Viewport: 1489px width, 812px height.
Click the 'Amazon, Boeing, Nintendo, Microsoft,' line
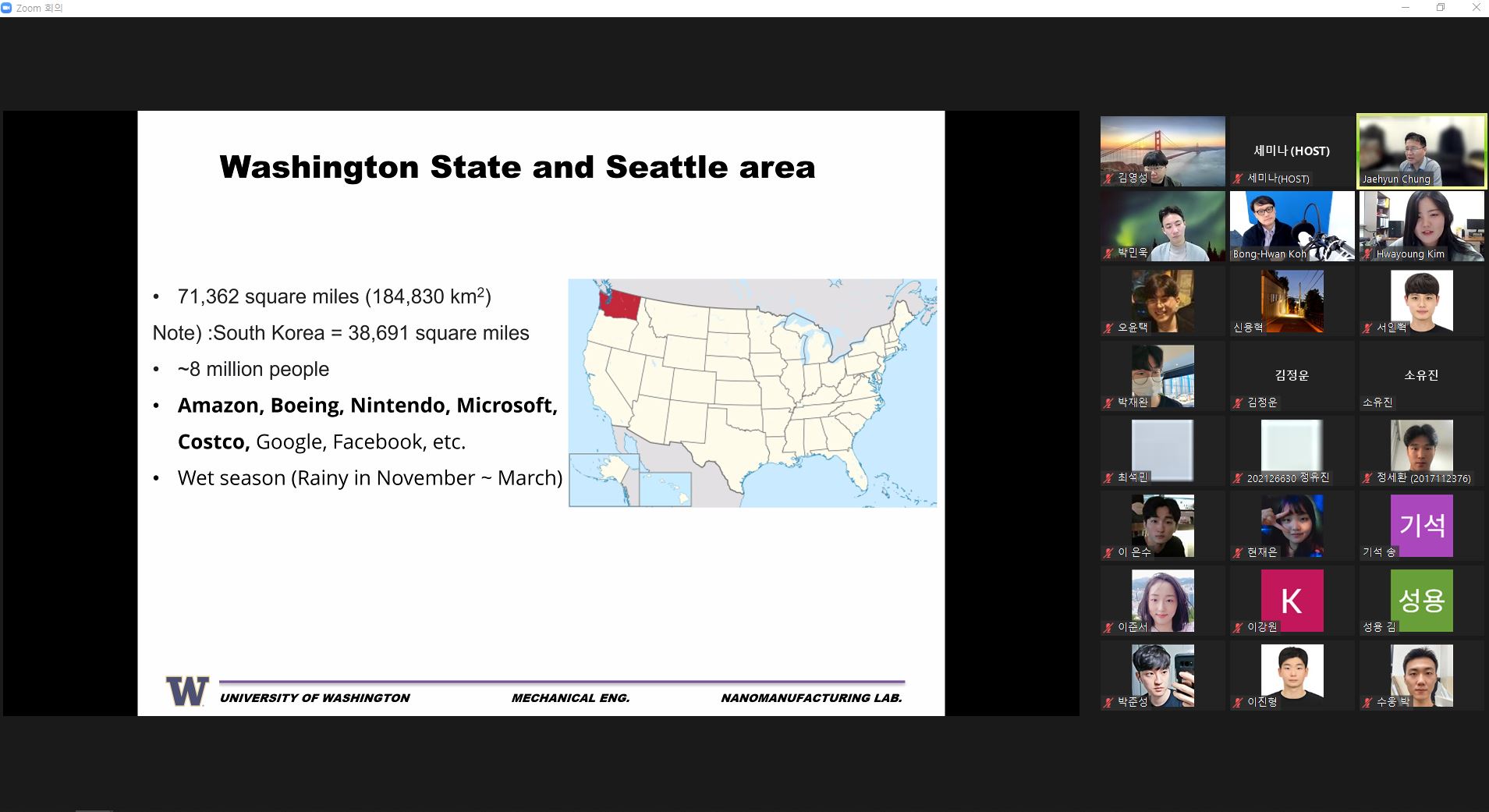pyautogui.click(x=367, y=406)
